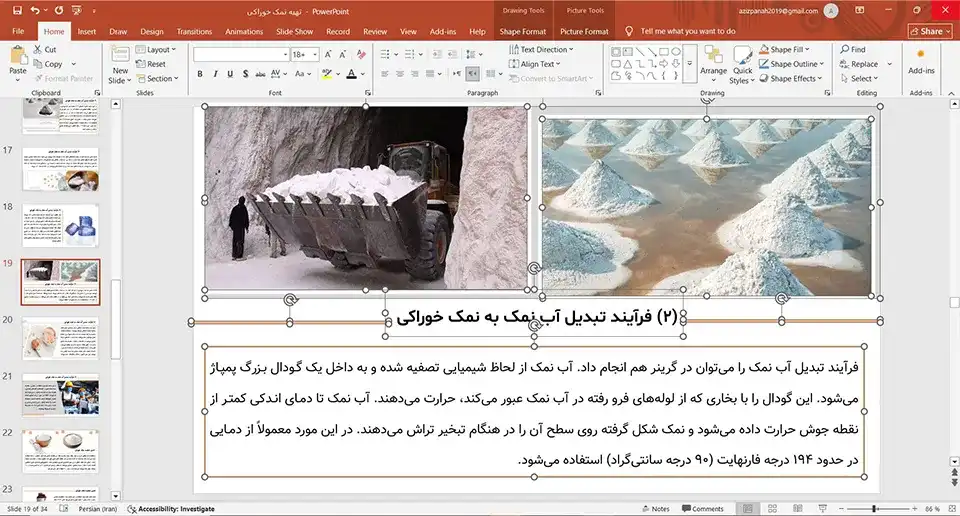Open the Insert tab
The image size is (960, 516).
pos(87,31)
